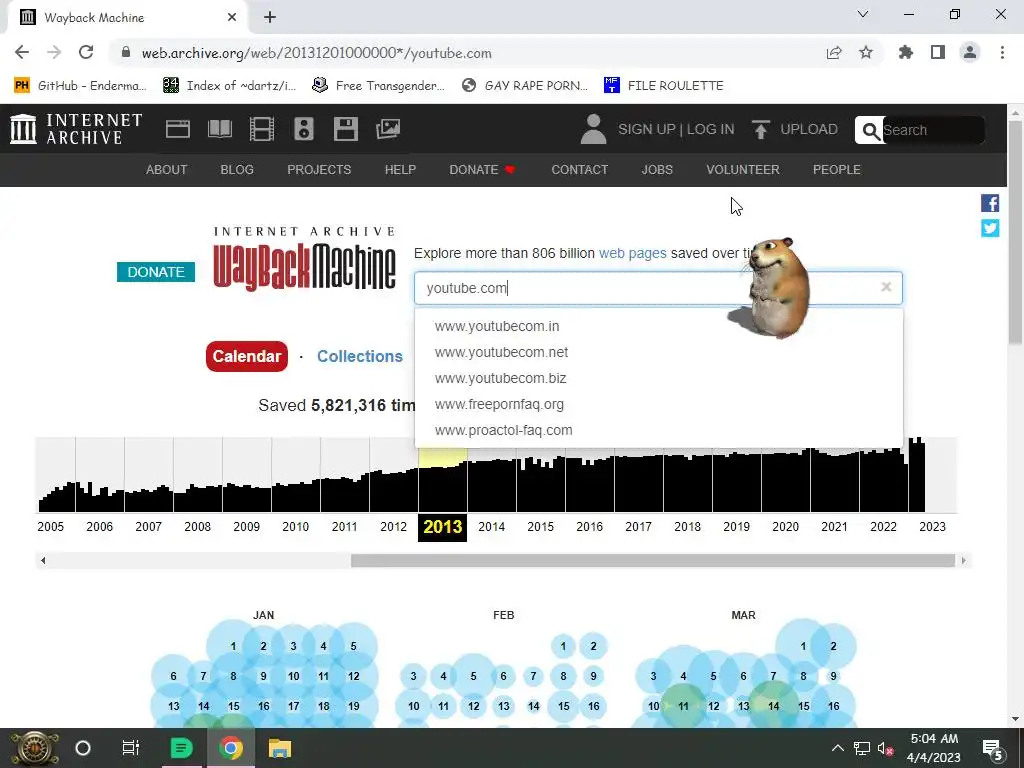Reload the page
Screen dimensions: 1024x768
click(x=86, y=52)
